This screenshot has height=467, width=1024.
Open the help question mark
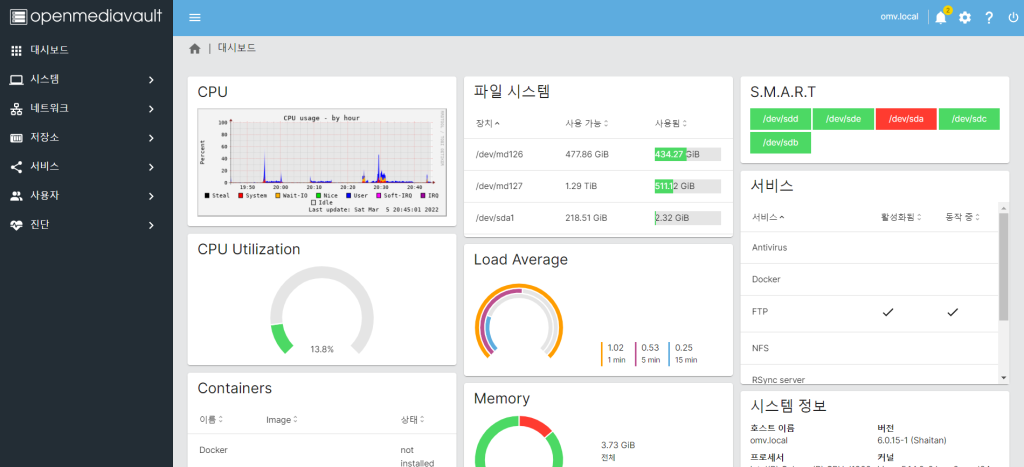point(989,18)
